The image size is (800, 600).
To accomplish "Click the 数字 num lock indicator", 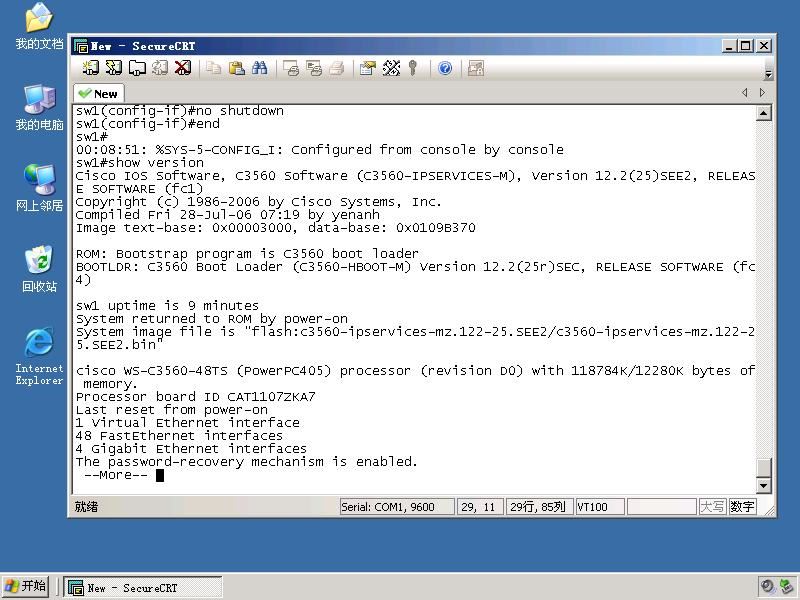I will point(742,507).
